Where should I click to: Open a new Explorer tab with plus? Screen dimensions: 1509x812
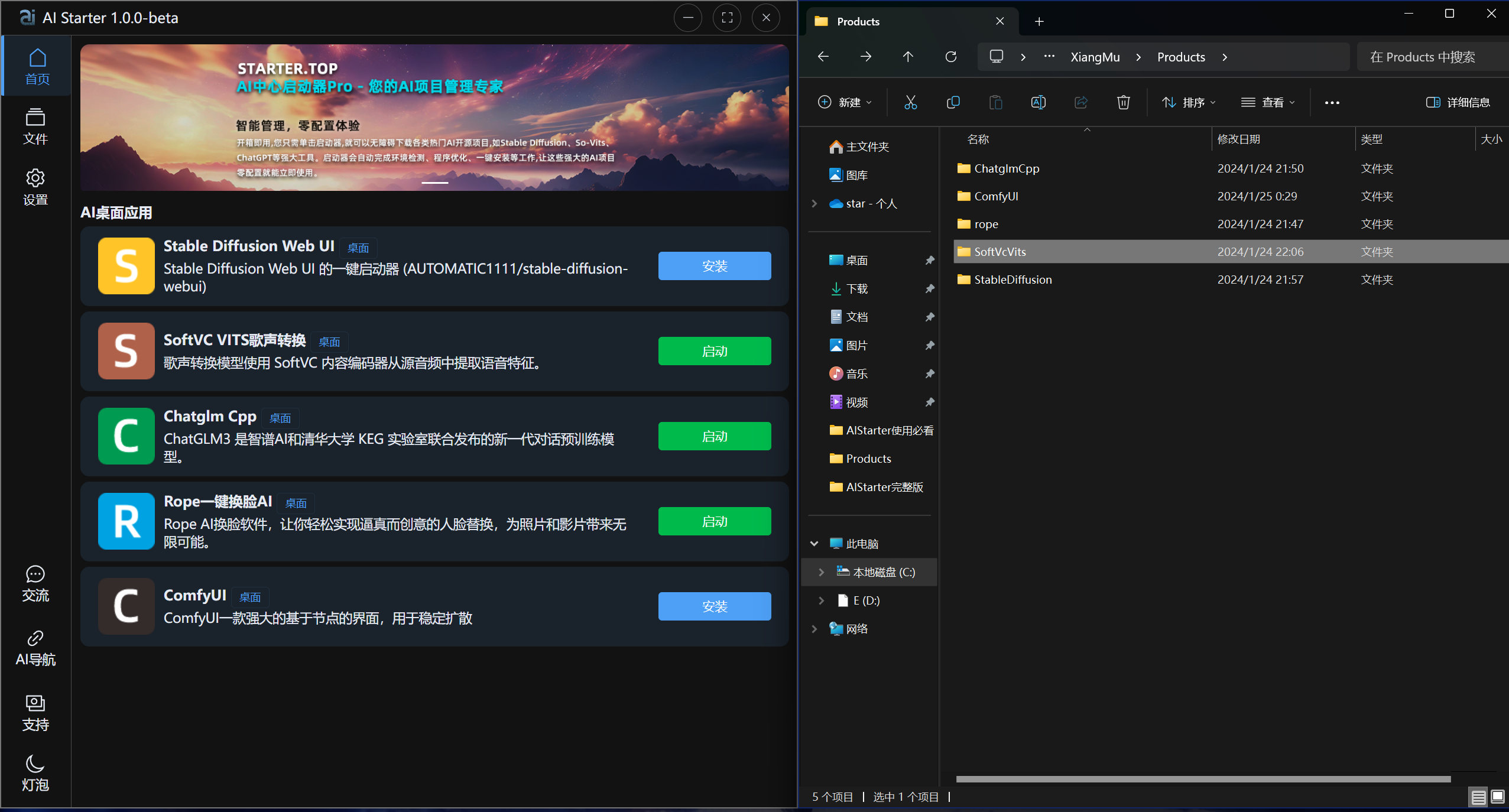pyautogui.click(x=1039, y=22)
